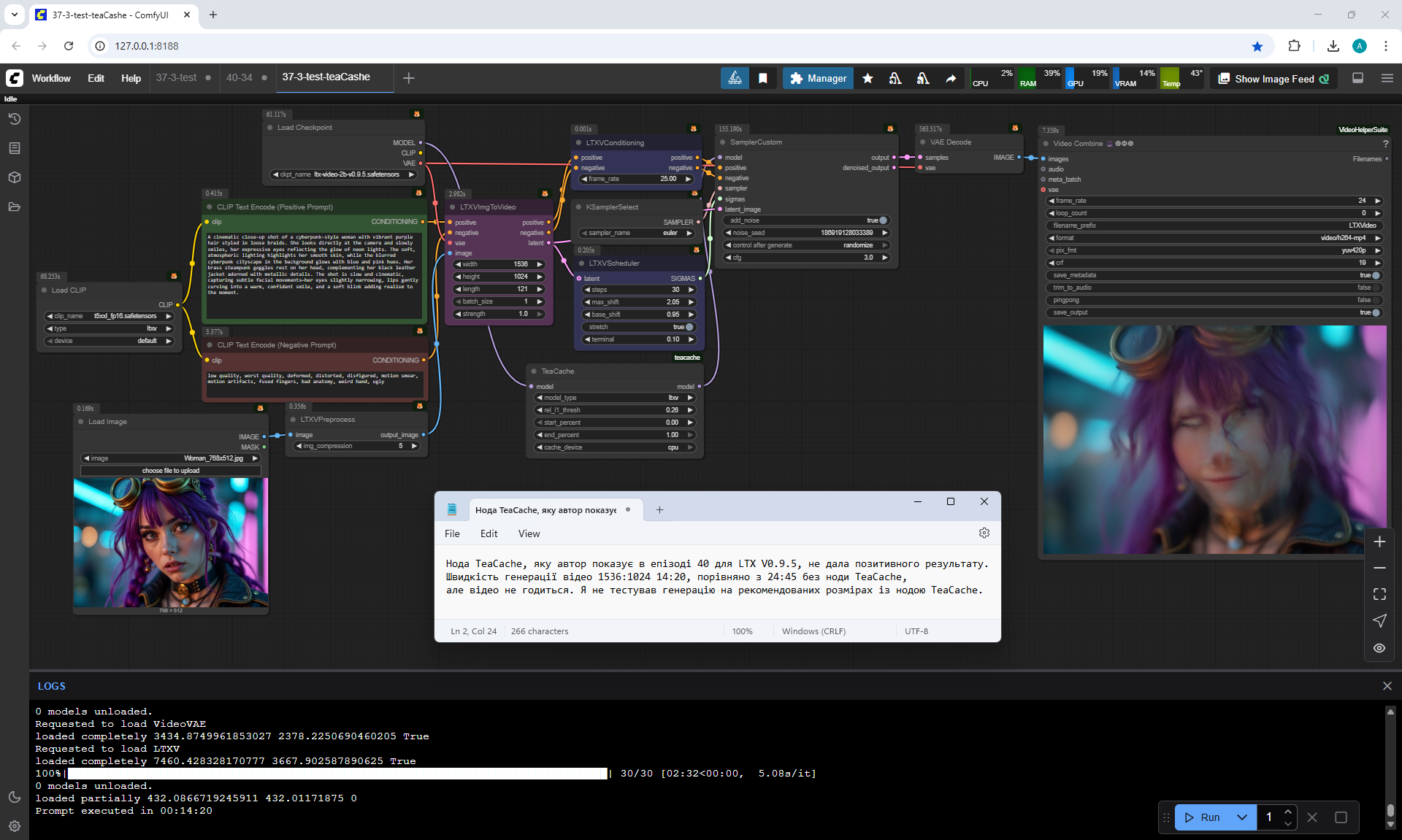Switch to the 40-34 workflow tab
1402x840 pixels.
click(x=239, y=77)
